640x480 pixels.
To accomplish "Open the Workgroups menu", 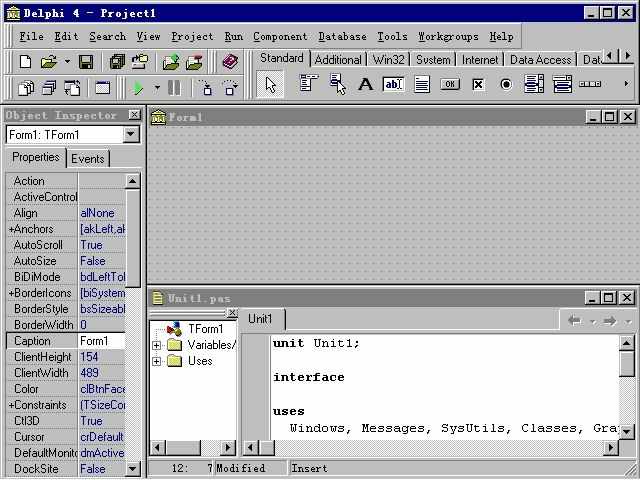I will pyautogui.click(x=448, y=36).
